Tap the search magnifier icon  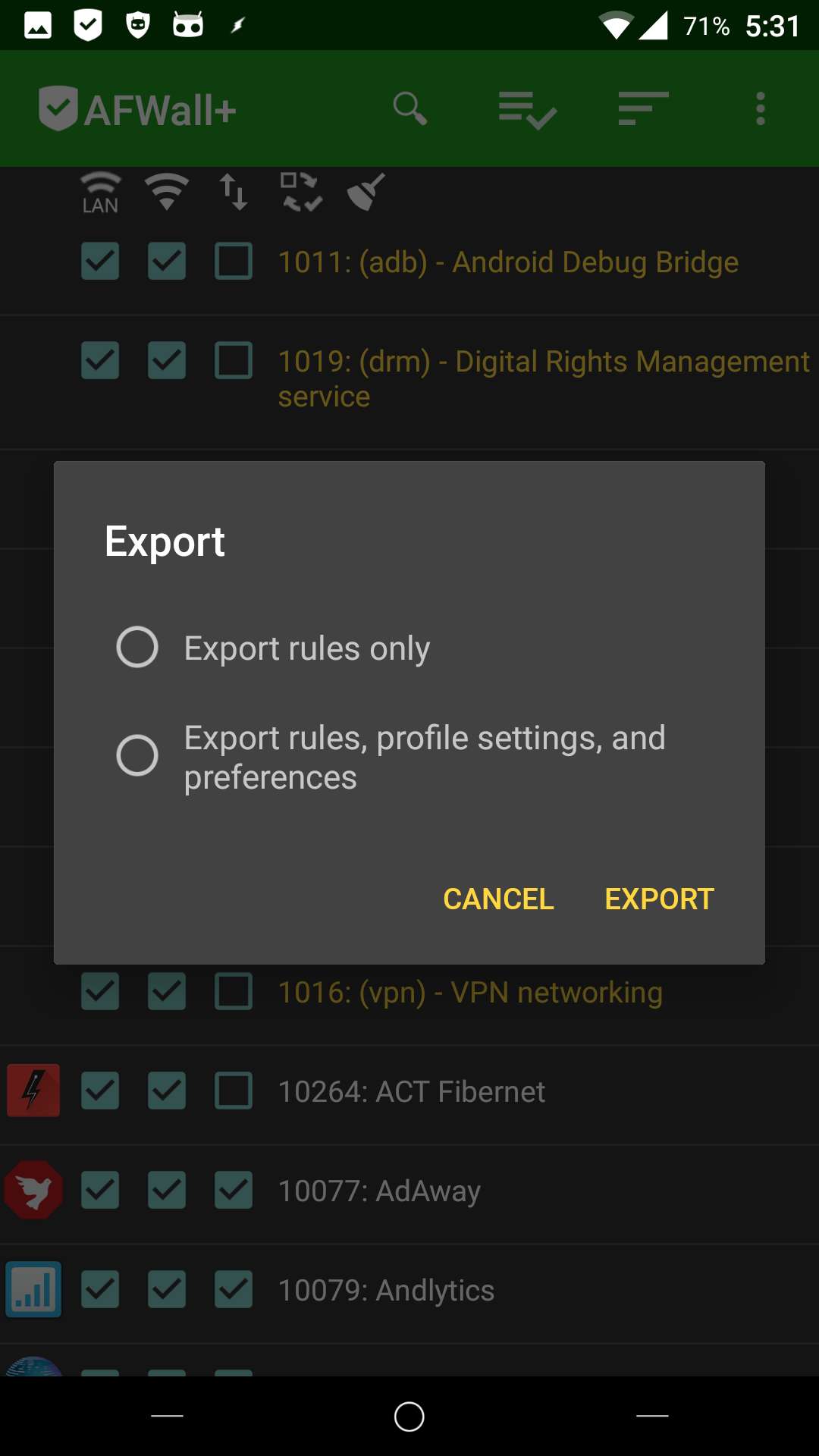[410, 108]
